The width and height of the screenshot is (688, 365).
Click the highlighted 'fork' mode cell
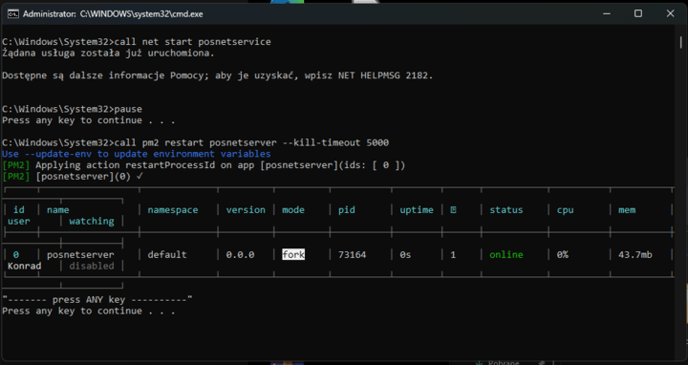[x=294, y=254]
